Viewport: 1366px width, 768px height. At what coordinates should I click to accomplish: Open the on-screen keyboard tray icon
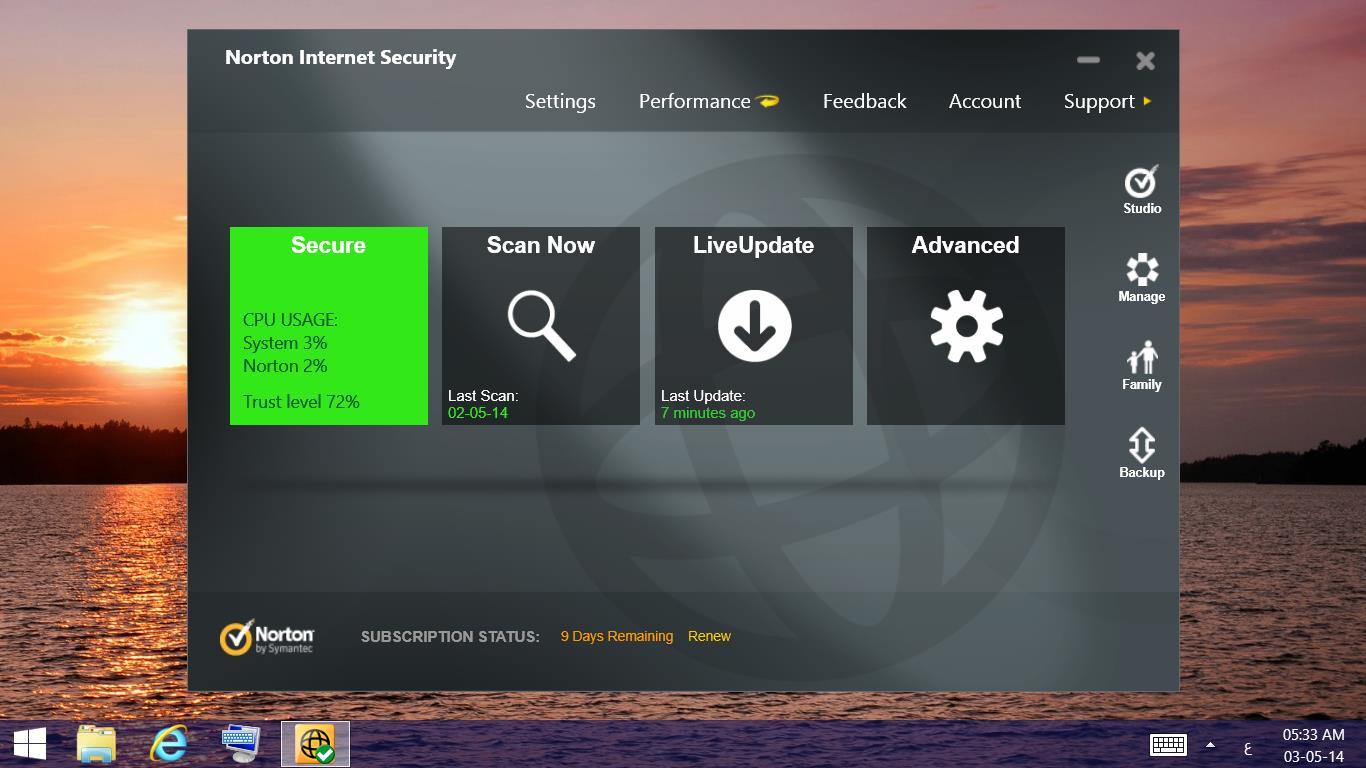coord(1168,745)
